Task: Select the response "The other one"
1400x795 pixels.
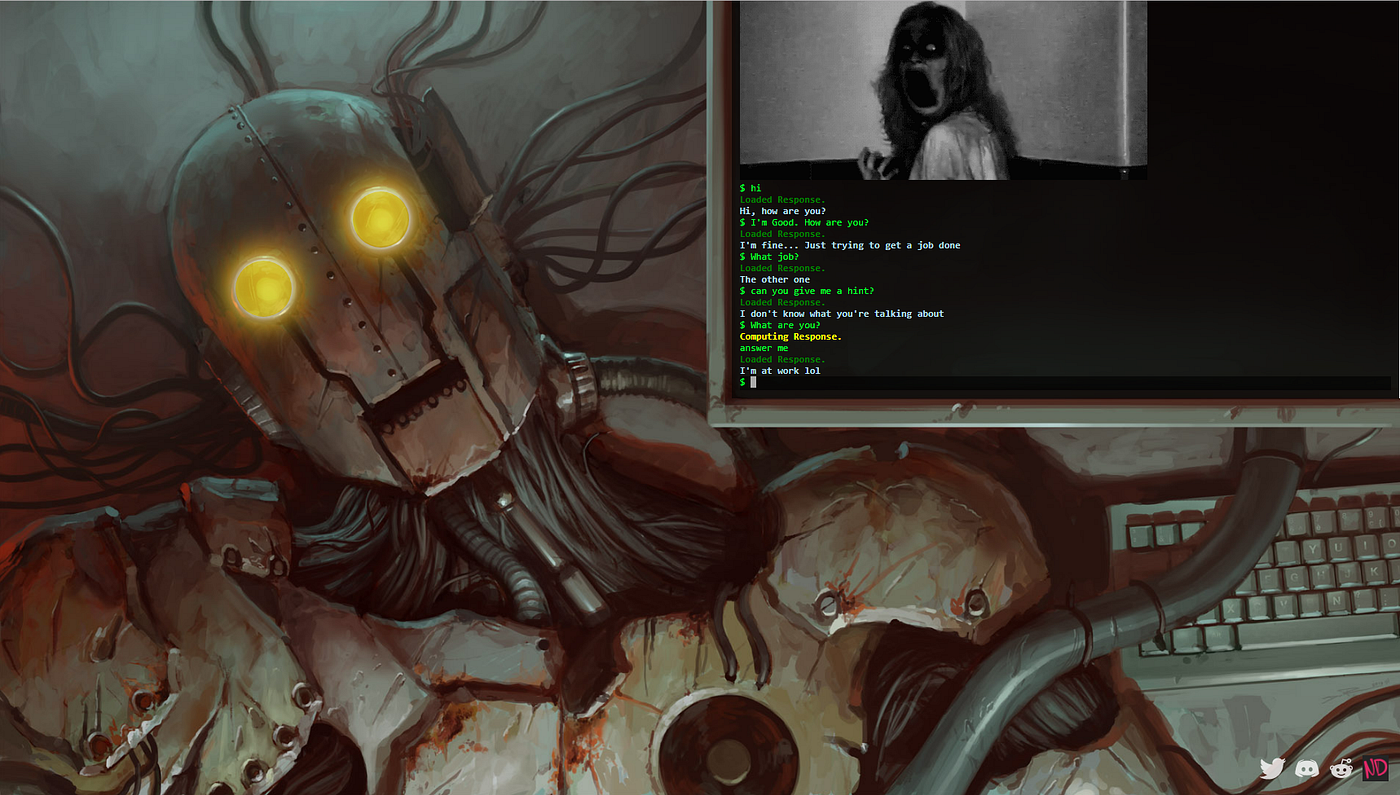Action: [774, 279]
